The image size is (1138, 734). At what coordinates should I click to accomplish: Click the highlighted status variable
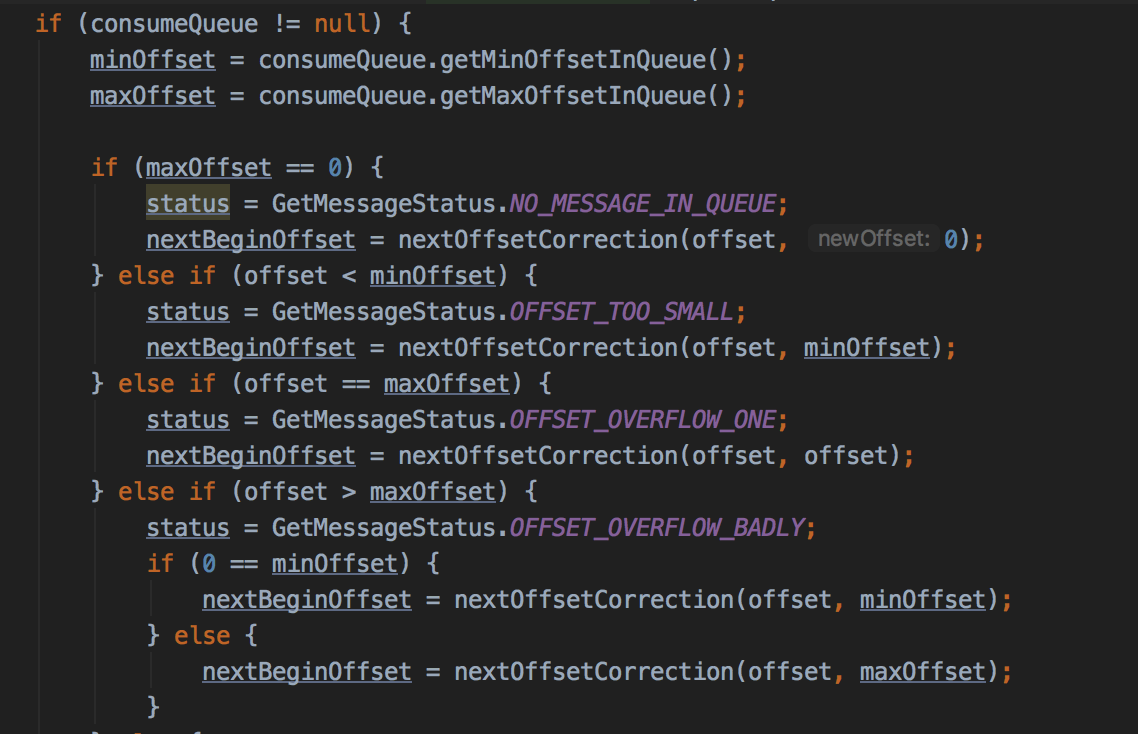[x=188, y=203]
